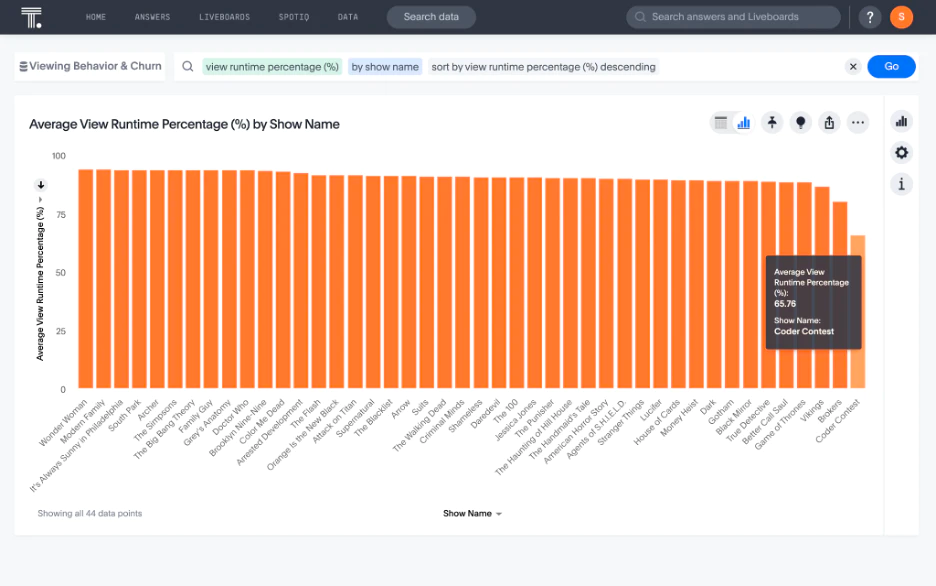
Task: Click the ThoughtSpot logo icon
Action: (31, 17)
